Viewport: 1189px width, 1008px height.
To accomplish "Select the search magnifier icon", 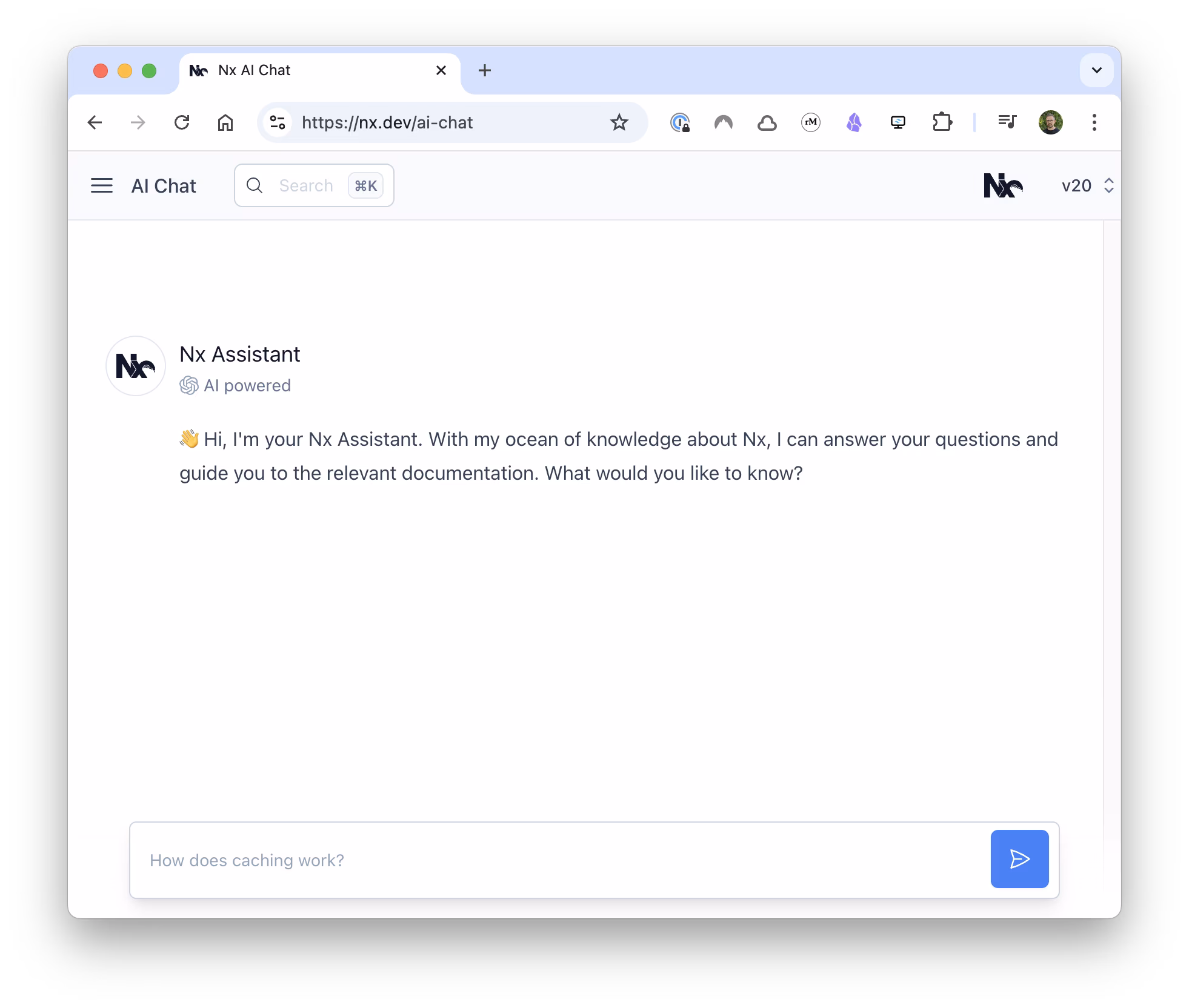I will 255,185.
